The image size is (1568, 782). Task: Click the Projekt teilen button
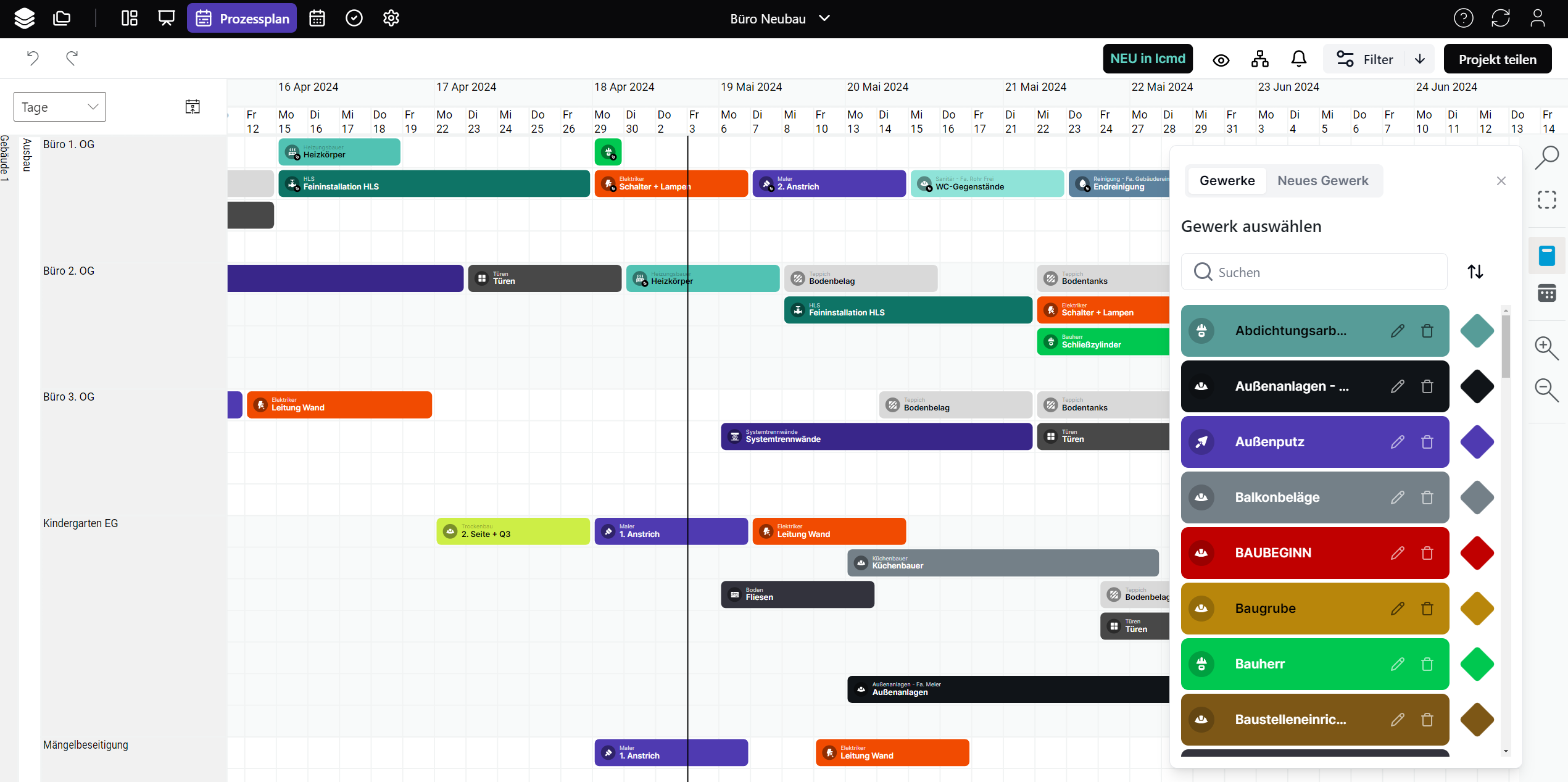click(x=1497, y=59)
